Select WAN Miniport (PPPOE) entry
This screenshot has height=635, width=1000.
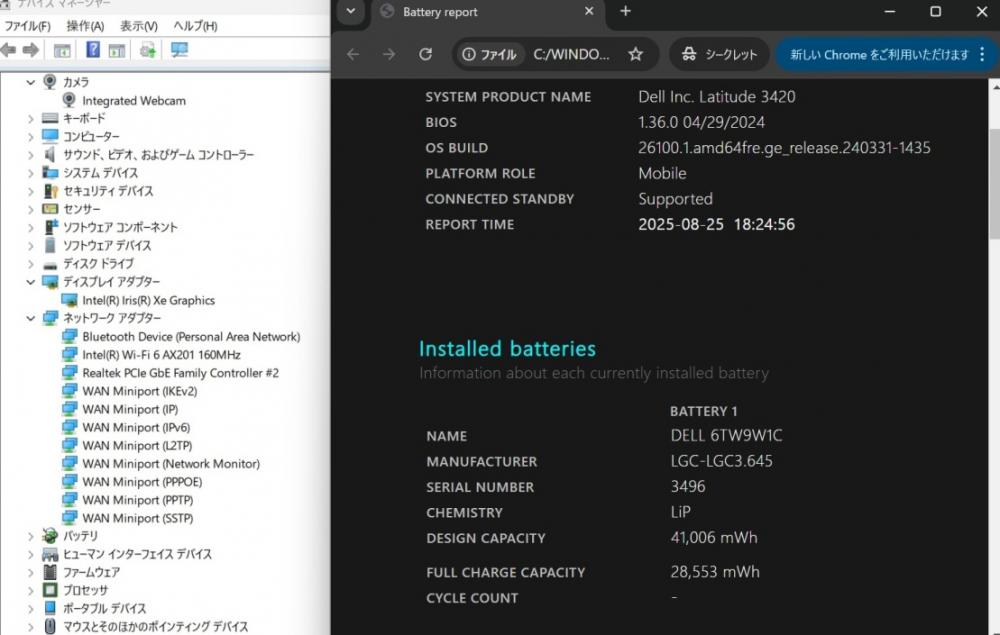click(142, 482)
